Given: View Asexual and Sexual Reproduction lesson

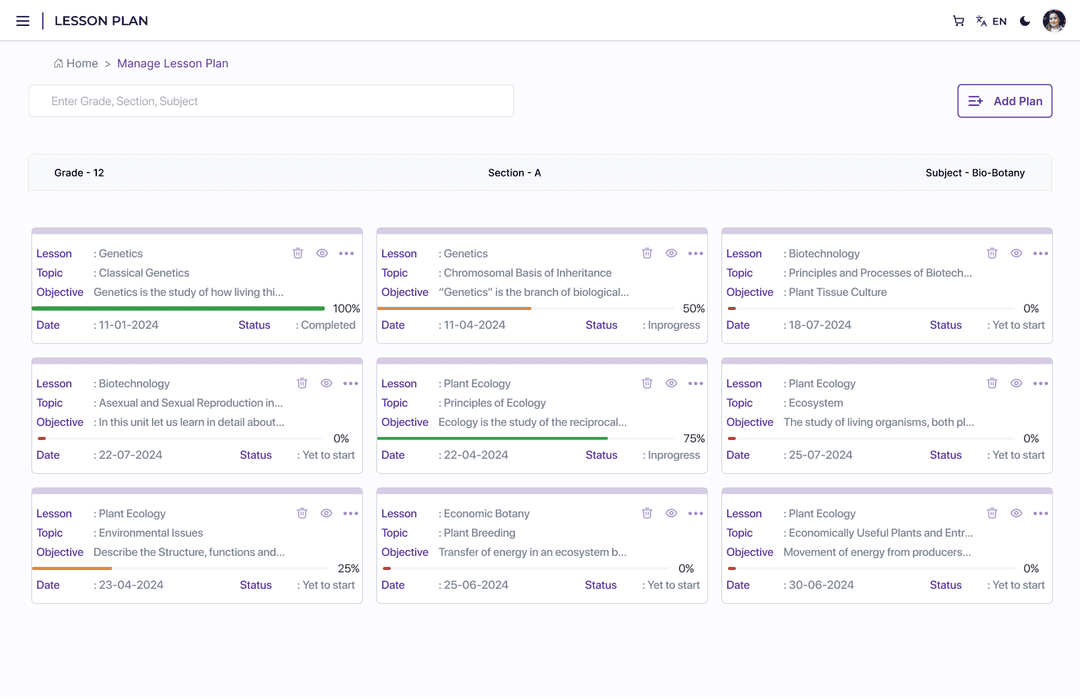Looking at the screenshot, I should 326,384.
